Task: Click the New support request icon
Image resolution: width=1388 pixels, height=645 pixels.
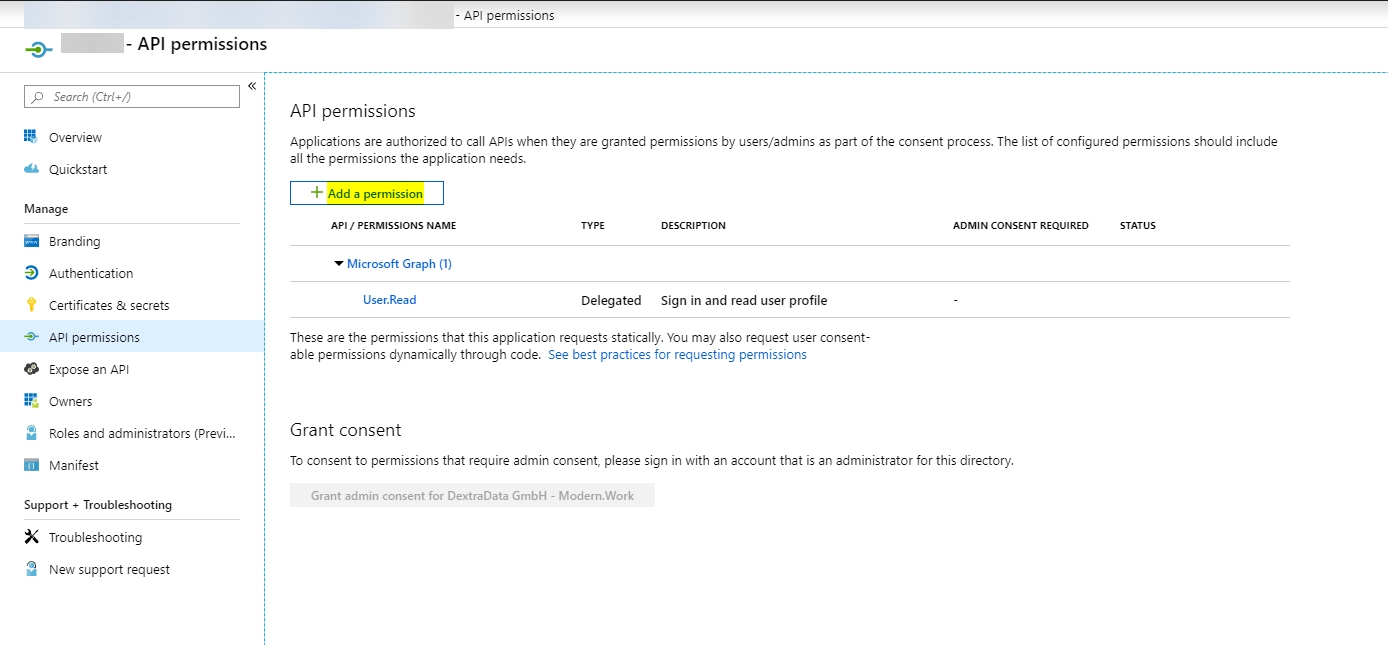Action: coord(31,569)
